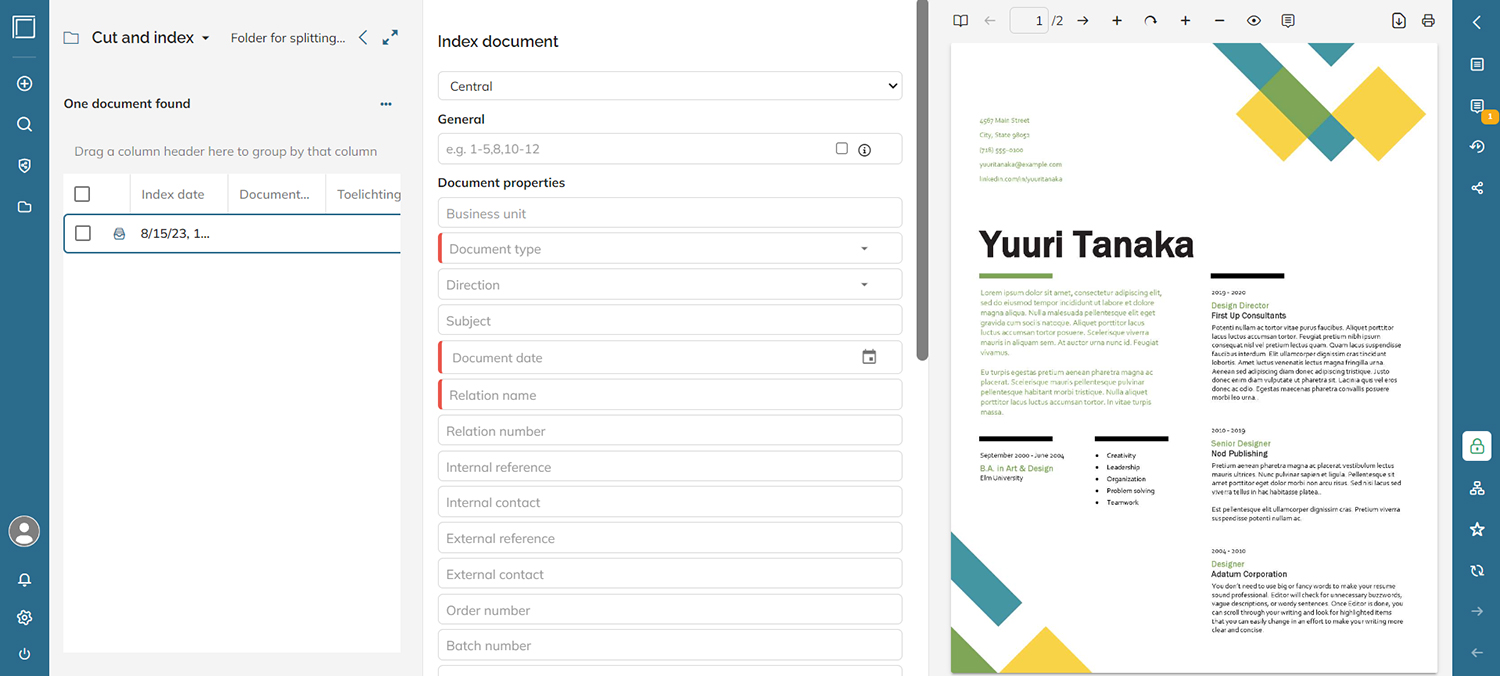Expand the Document type dropdown
1500x676 pixels.
pyautogui.click(x=864, y=249)
